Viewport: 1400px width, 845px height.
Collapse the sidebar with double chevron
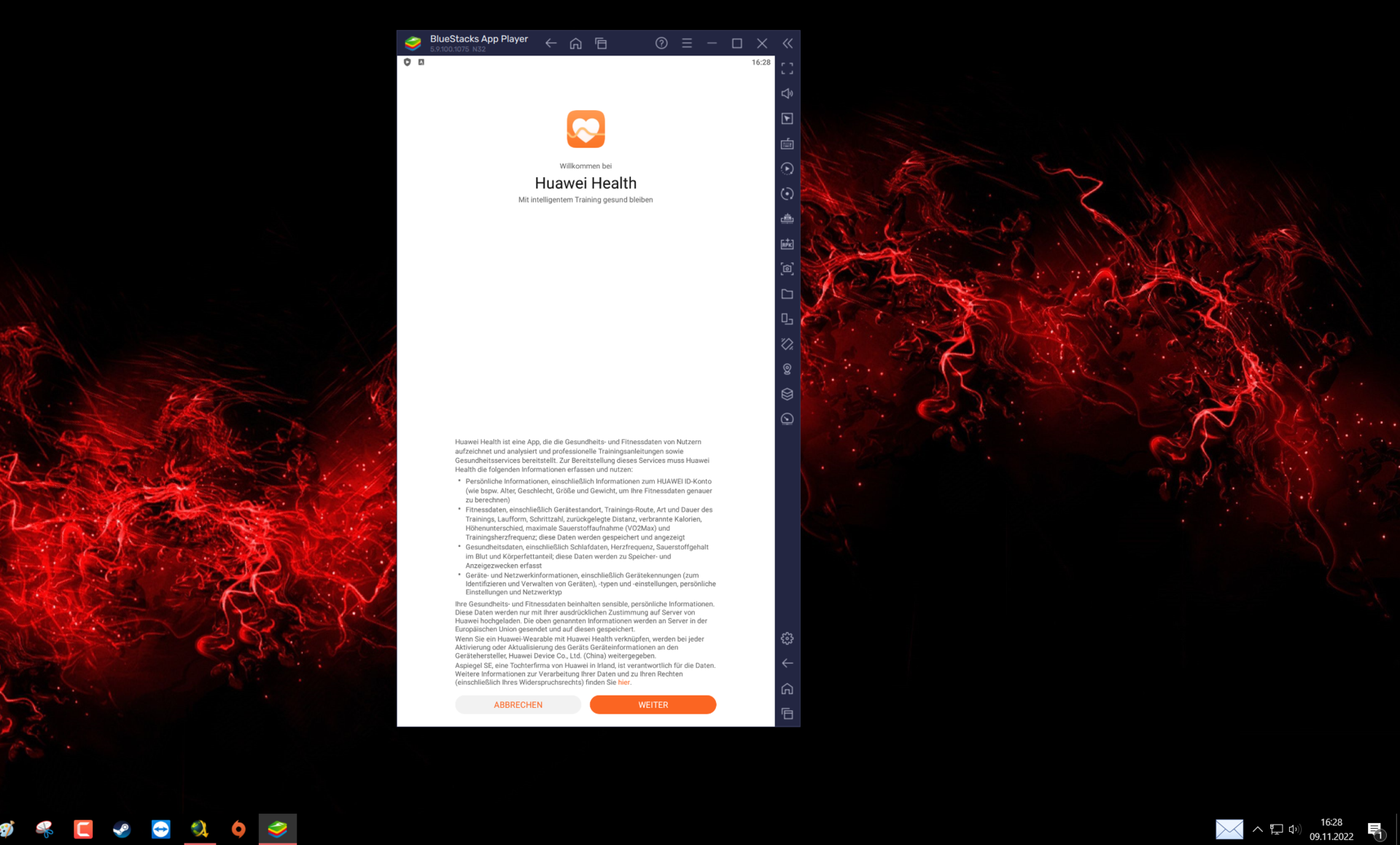click(787, 44)
